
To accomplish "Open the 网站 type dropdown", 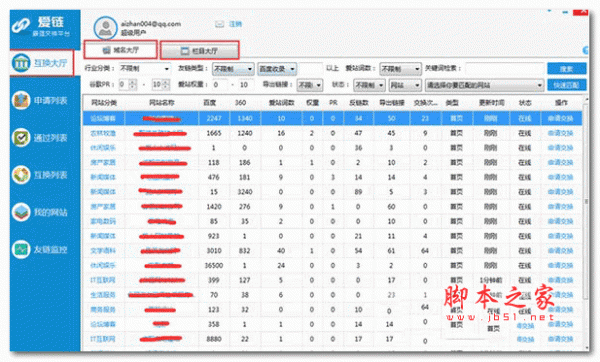I will [x=405, y=85].
